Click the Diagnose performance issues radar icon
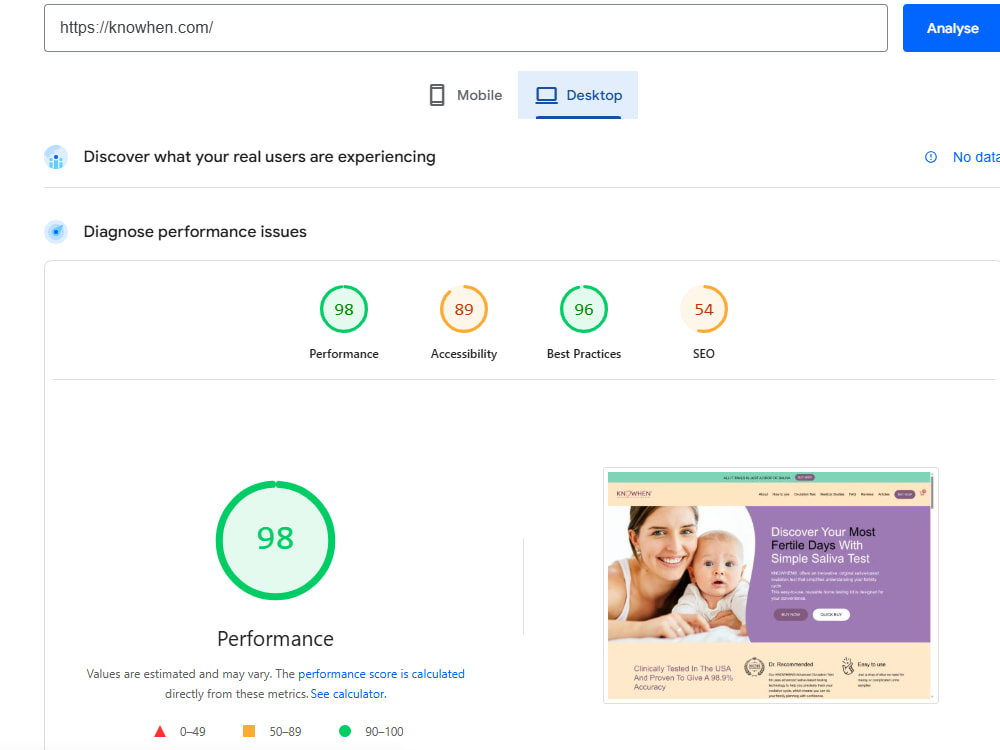 coord(56,232)
